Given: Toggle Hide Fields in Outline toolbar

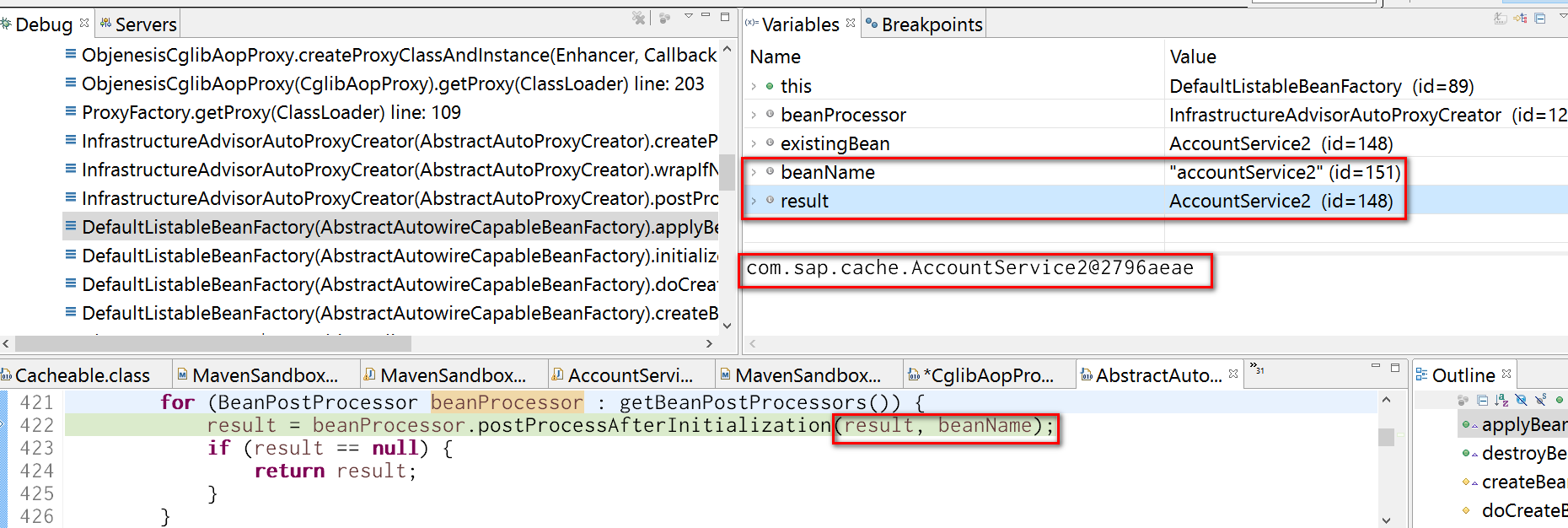Looking at the screenshot, I should pyautogui.click(x=1521, y=400).
